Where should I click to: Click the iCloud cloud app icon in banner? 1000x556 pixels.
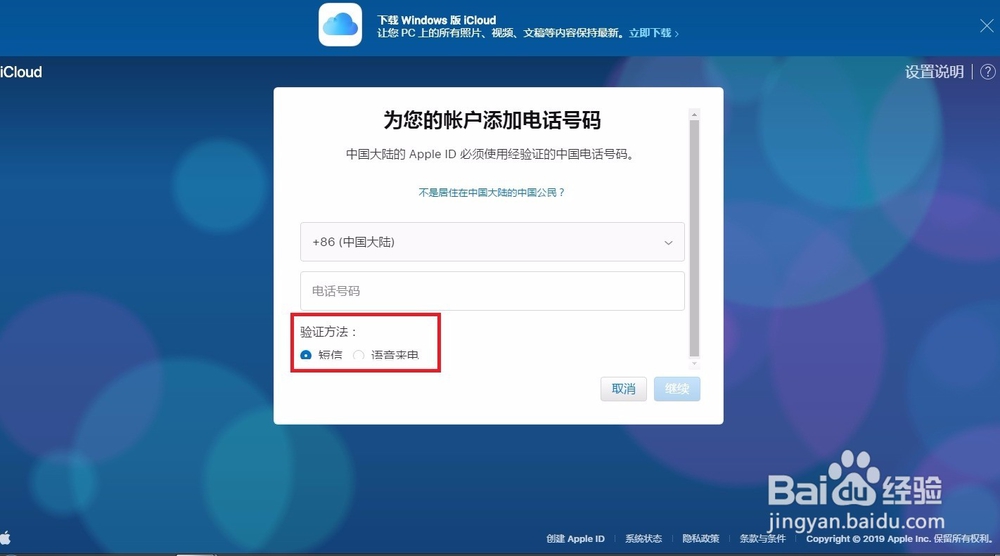[x=340, y=25]
